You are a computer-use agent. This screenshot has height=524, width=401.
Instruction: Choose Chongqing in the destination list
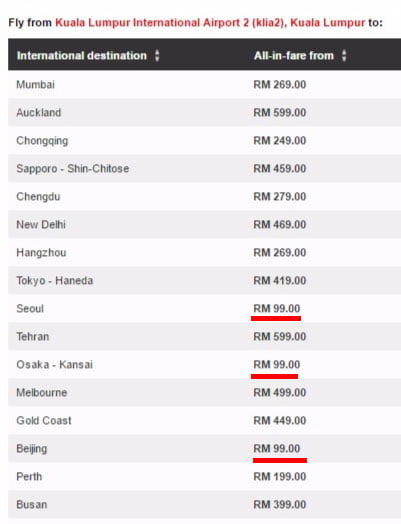[42, 141]
